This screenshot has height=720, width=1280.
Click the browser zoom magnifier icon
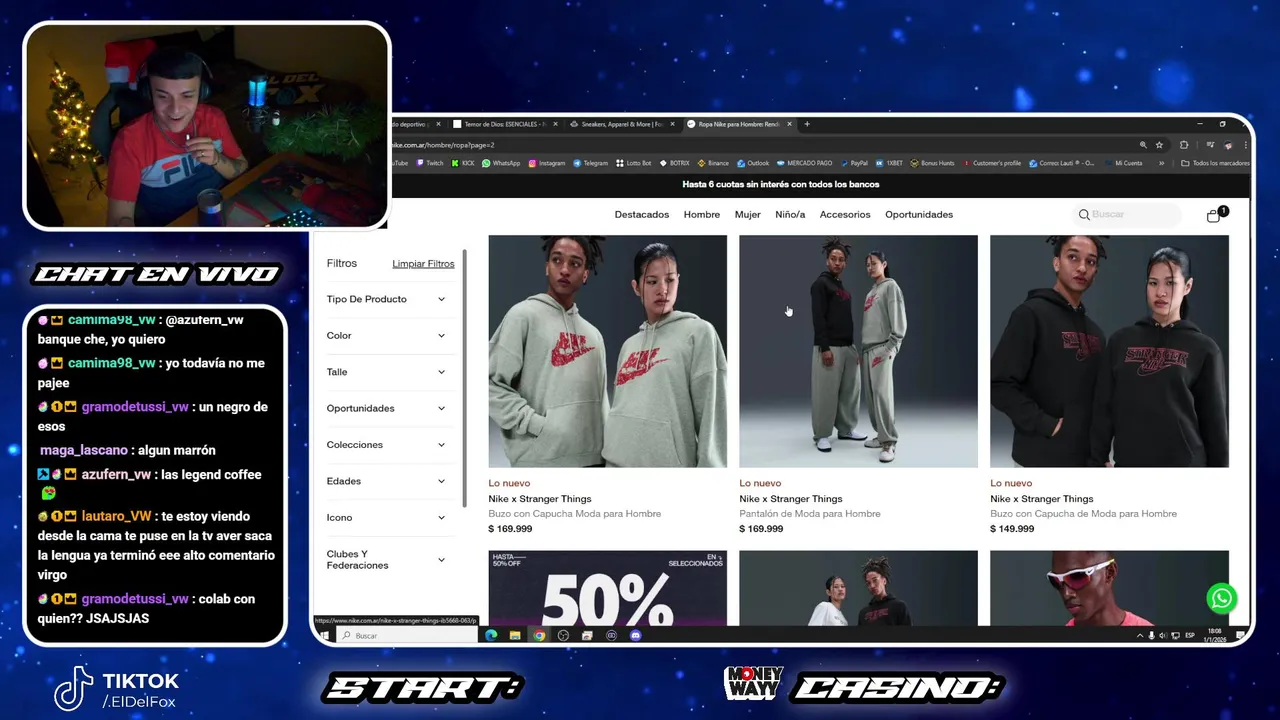[x=1143, y=145]
